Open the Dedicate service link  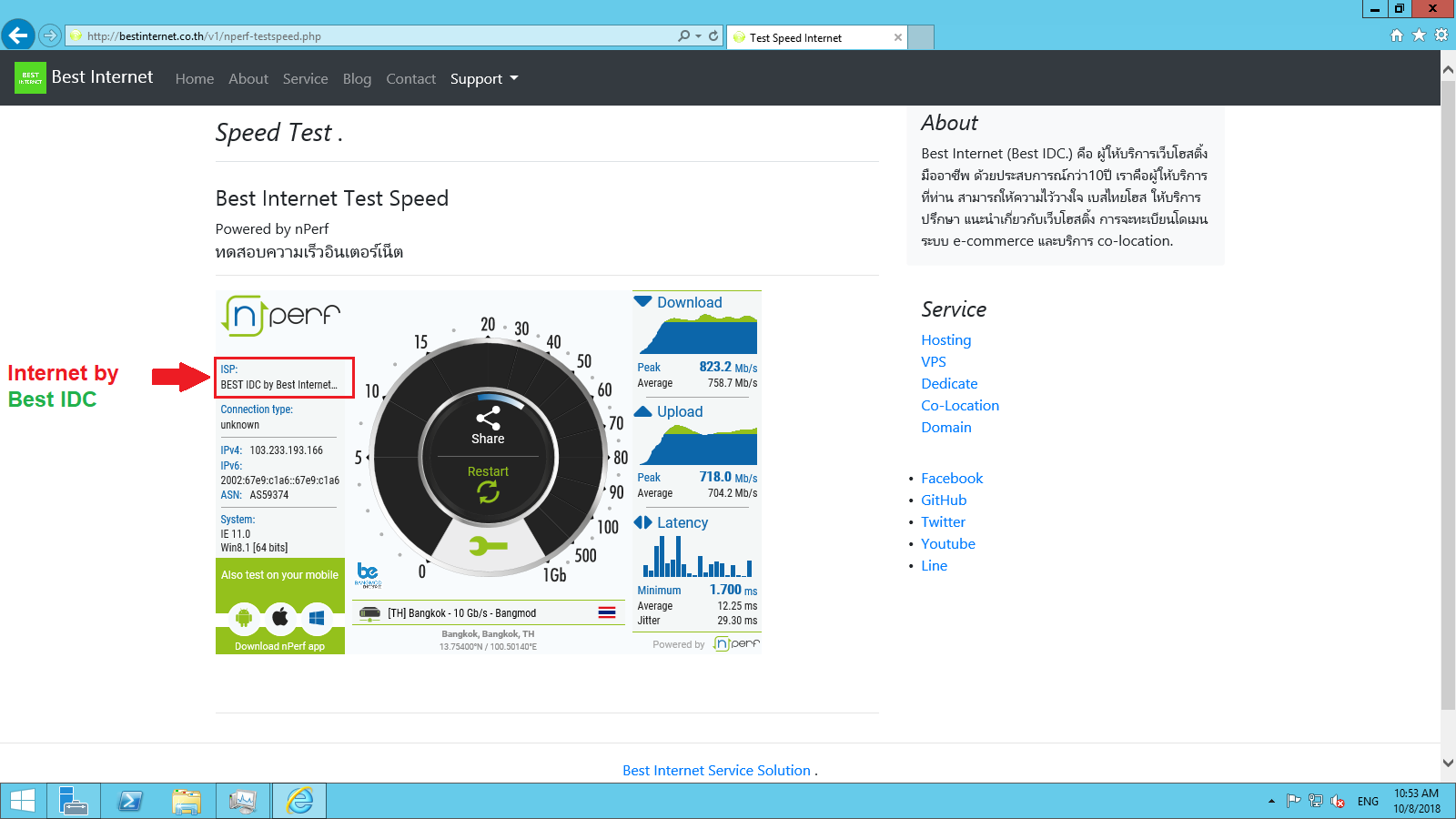[x=949, y=383]
